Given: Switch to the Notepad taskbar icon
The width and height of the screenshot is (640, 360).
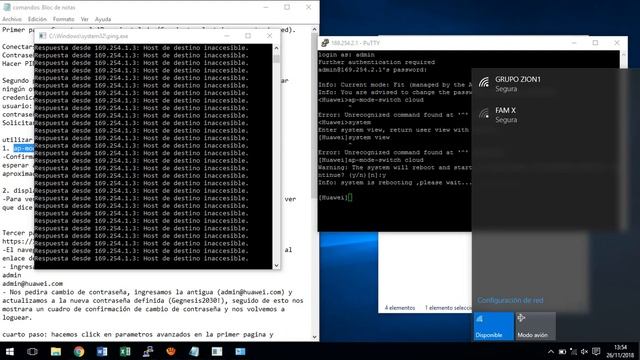Looking at the screenshot, I should (194, 351).
